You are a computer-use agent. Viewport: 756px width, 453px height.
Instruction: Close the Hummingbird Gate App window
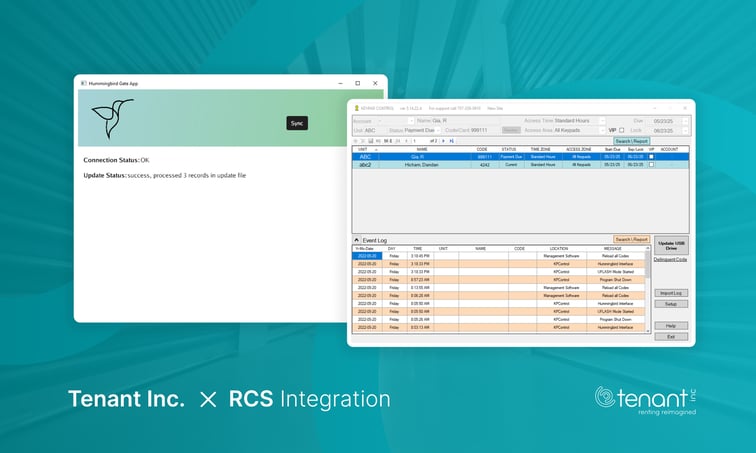coord(375,83)
